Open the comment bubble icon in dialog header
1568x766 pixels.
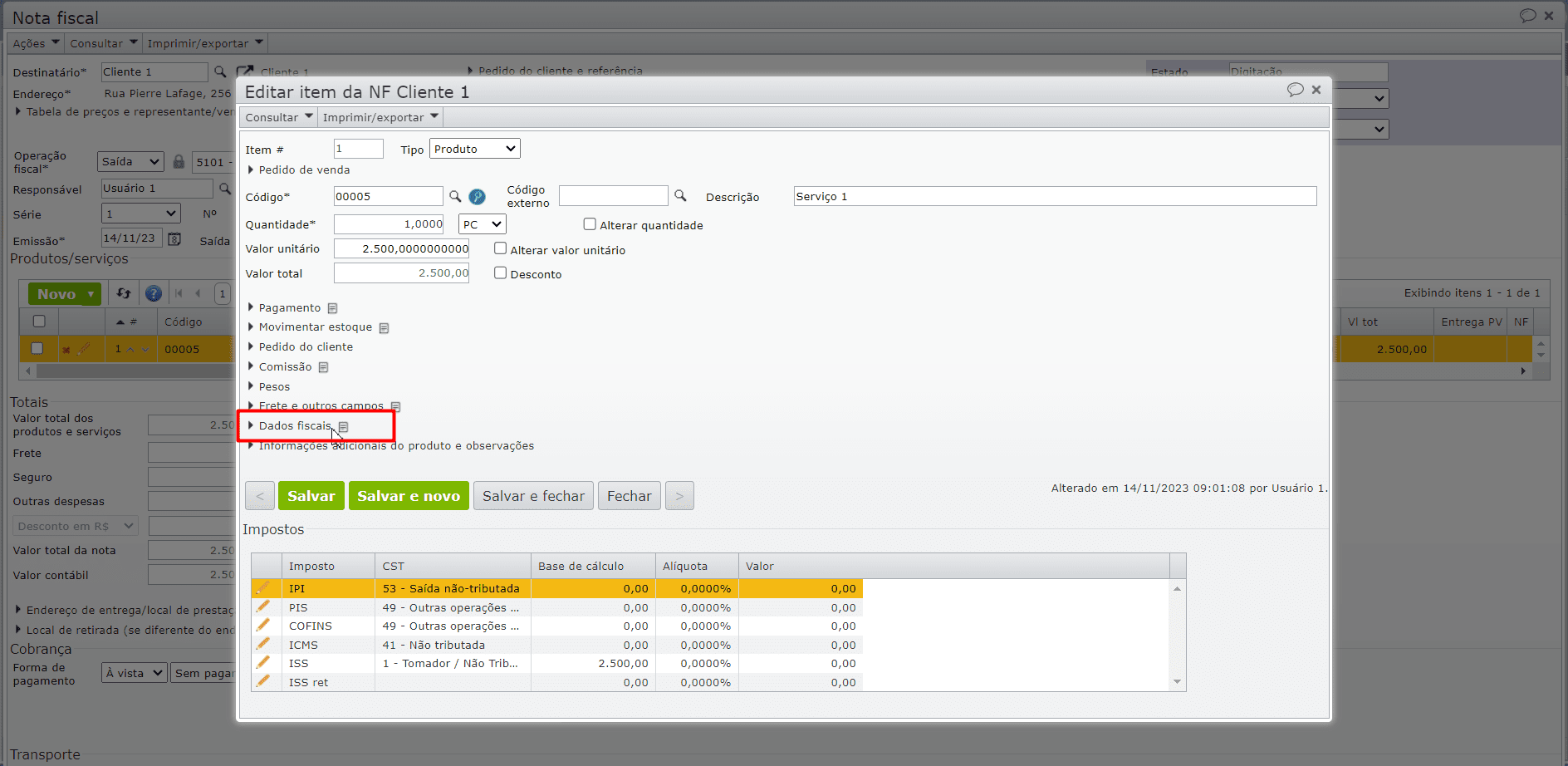click(x=1295, y=90)
